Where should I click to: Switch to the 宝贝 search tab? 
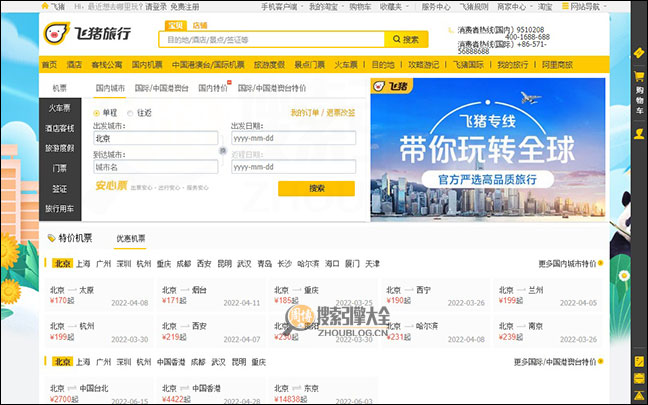pos(176,26)
